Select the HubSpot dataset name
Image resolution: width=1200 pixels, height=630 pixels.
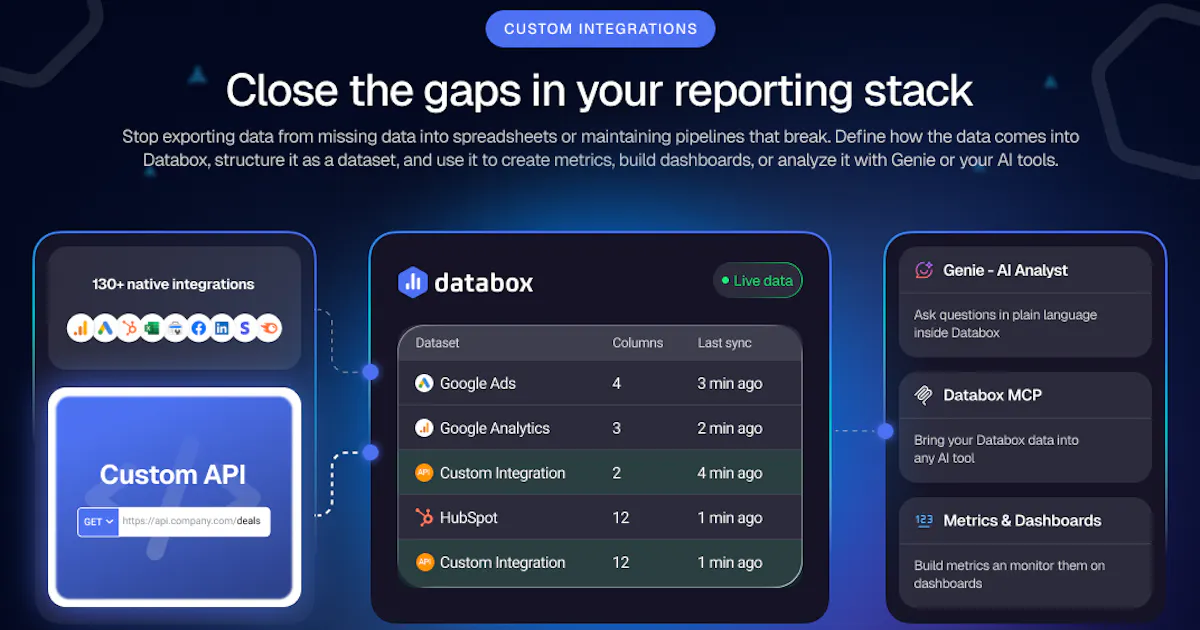tap(469, 518)
